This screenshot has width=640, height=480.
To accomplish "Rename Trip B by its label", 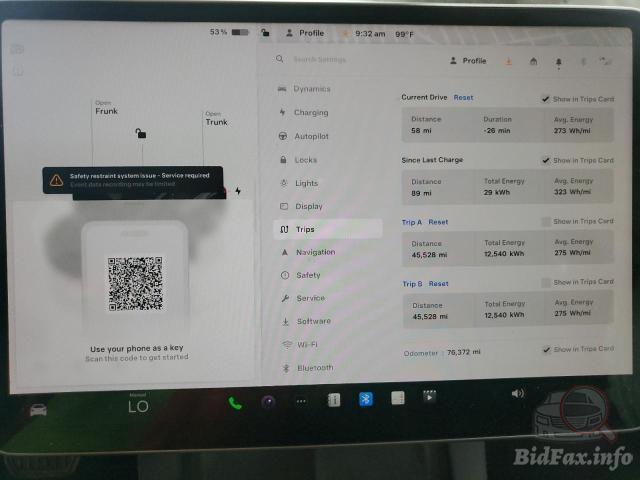I will click(x=412, y=284).
